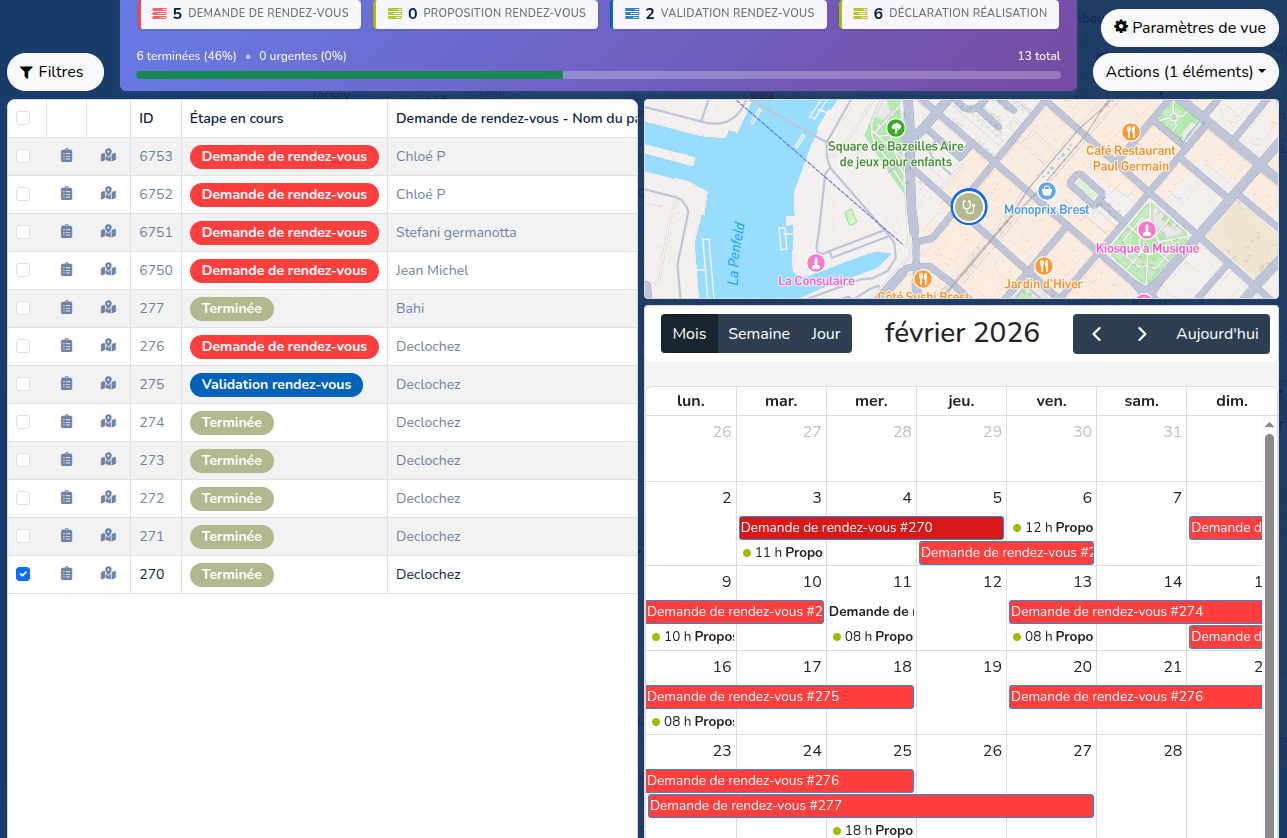The width and height of the screenshot is (1287, 838).
Task: Open clipboard icon for row 274
Action: 66,422
